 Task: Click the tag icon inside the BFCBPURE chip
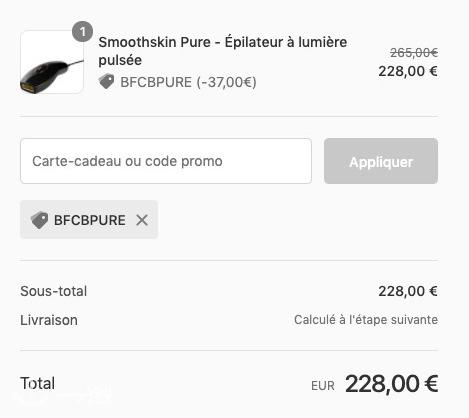[39, 220]
